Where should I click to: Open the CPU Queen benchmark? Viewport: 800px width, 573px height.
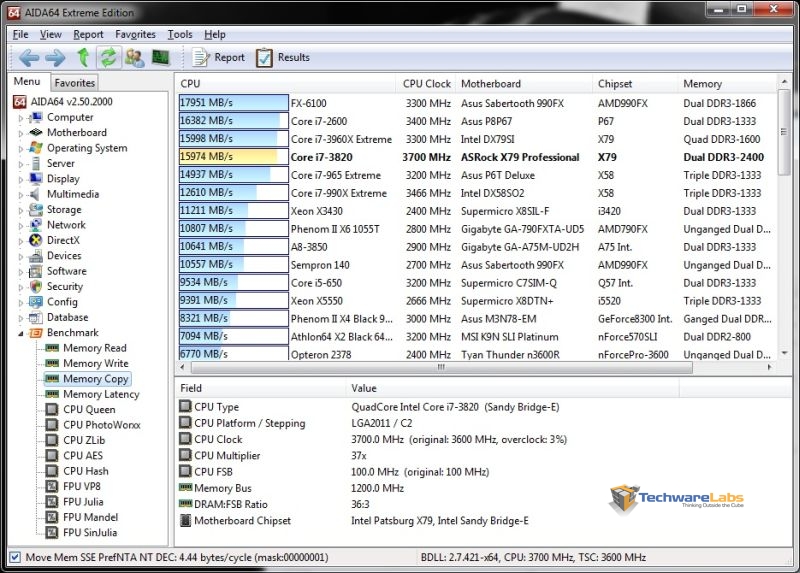pos(89,409)
